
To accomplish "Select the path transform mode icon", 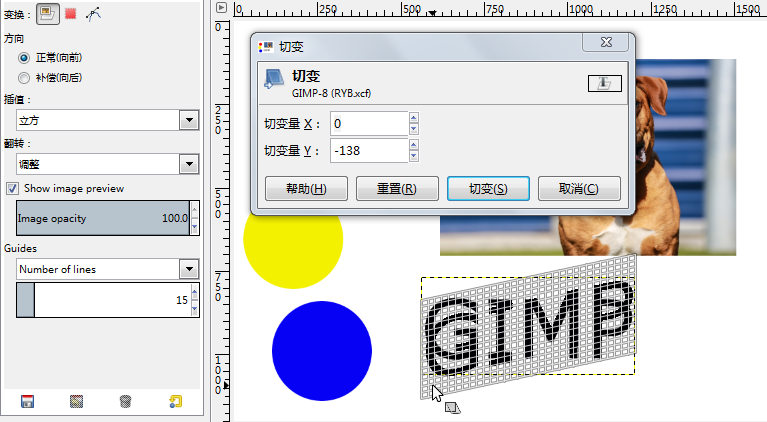I will (x=93, y=14).
